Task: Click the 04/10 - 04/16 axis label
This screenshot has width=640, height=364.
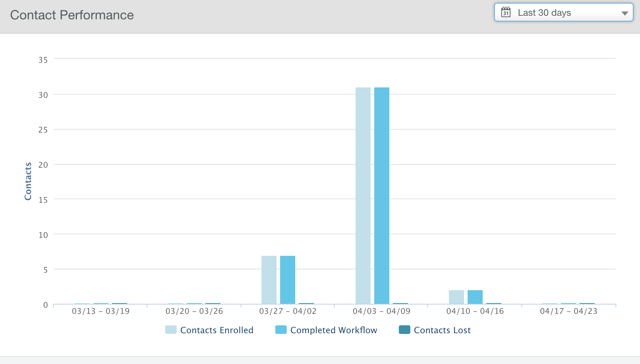Action: point(475,311)
